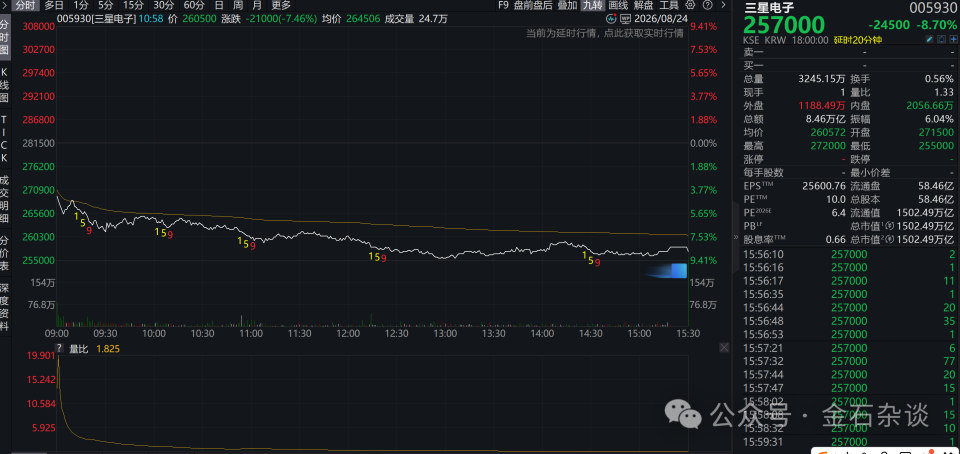The height and width of the screenshot is (454, 960).
Task: Click the 最低 255000 value
Action: coord(936,146)
